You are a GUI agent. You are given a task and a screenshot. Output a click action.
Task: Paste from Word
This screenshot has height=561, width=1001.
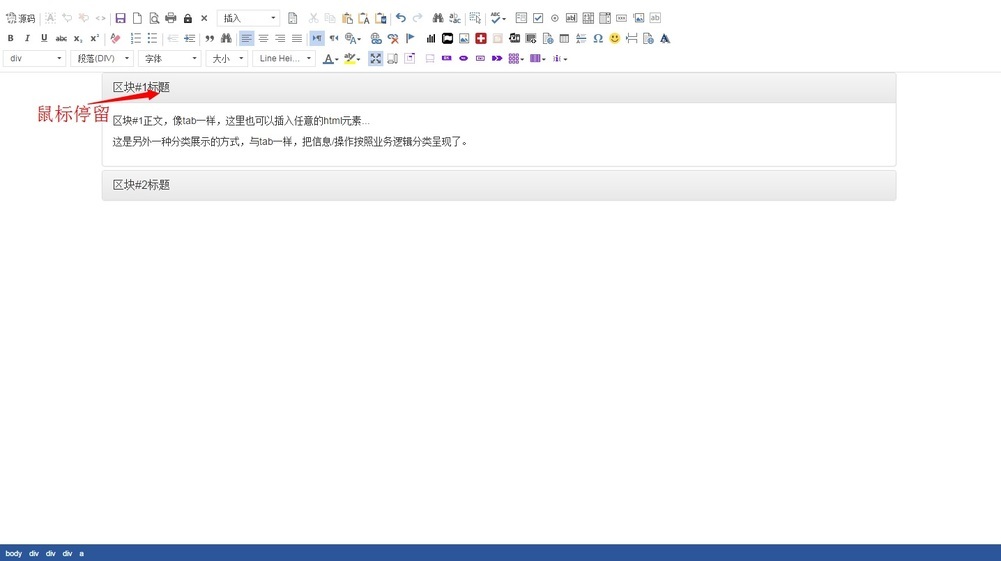380,19
